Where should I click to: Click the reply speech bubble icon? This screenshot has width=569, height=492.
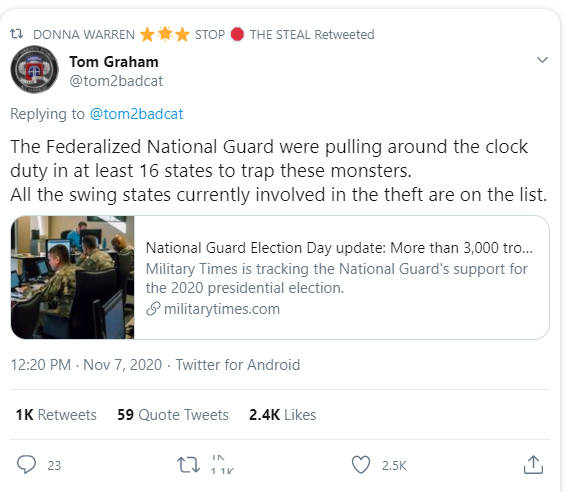(x=26, y=464)
